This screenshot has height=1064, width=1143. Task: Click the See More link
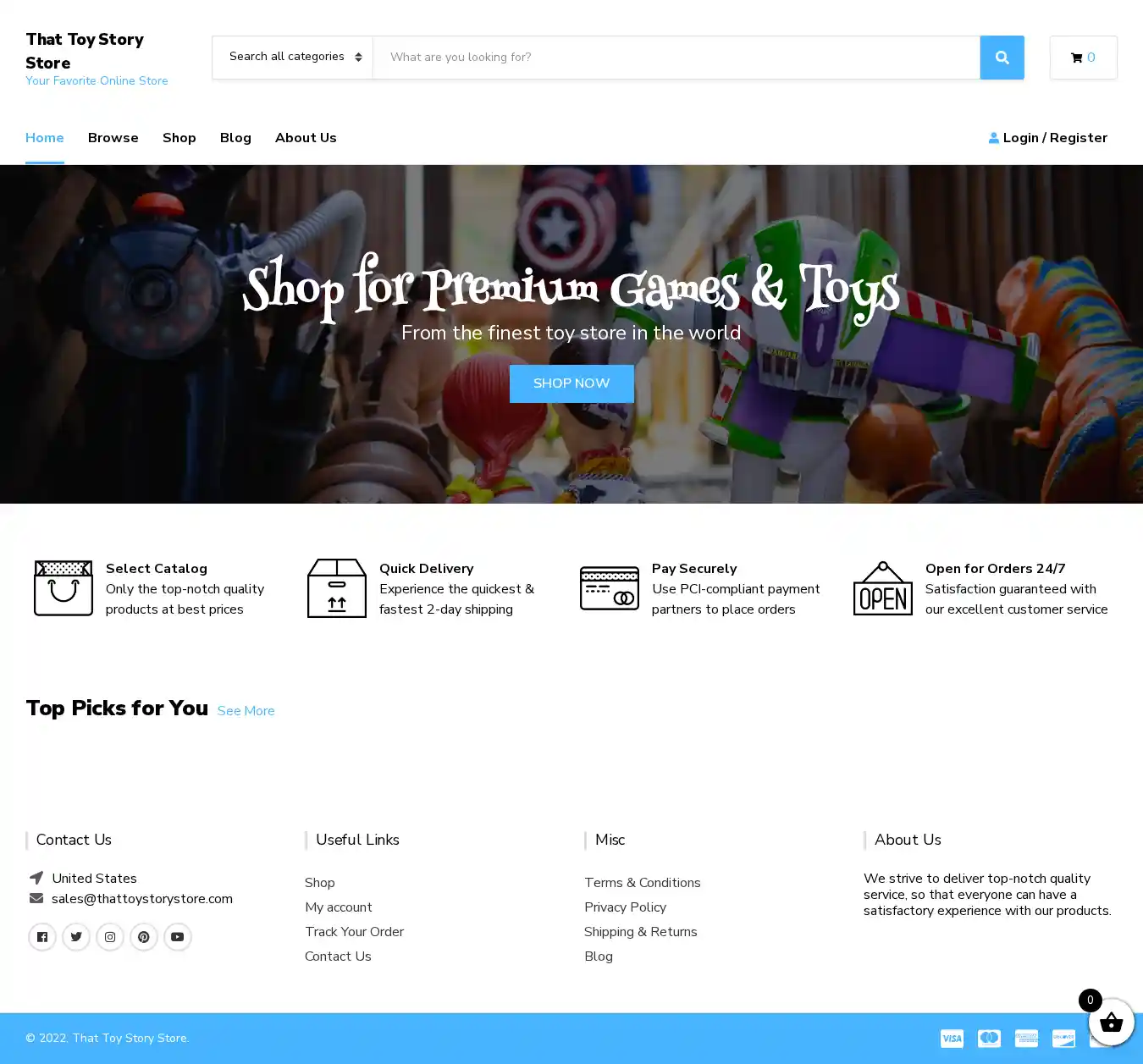246,711
